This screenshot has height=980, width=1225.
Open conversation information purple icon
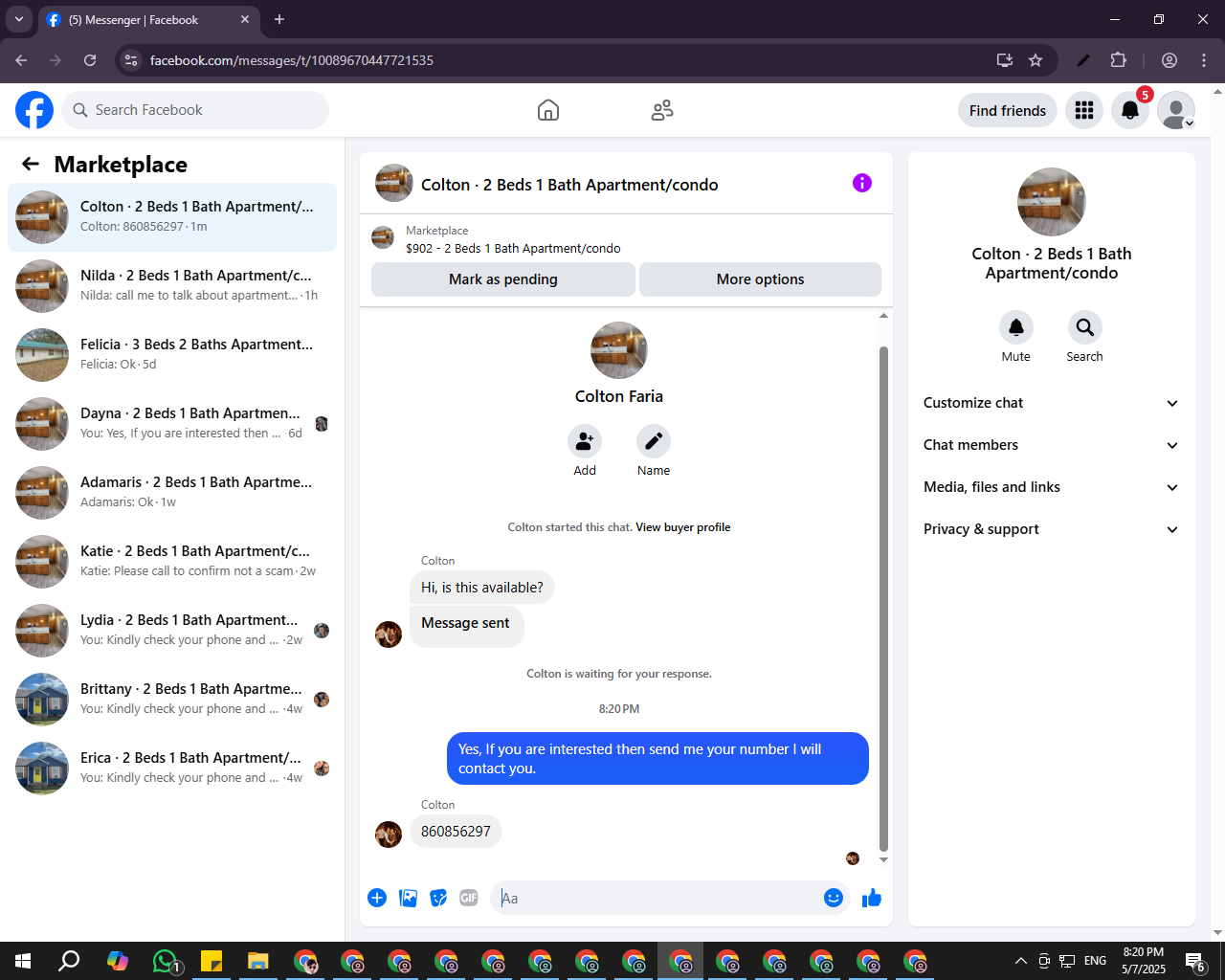(862, 183)
